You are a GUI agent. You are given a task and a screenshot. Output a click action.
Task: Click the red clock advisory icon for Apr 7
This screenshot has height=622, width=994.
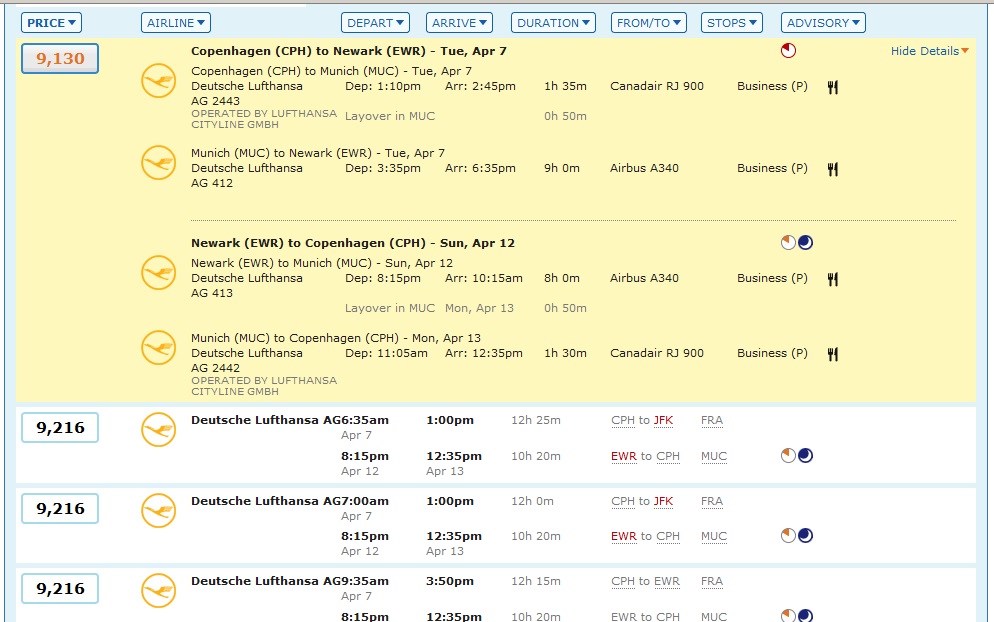(x=788, y=50)
